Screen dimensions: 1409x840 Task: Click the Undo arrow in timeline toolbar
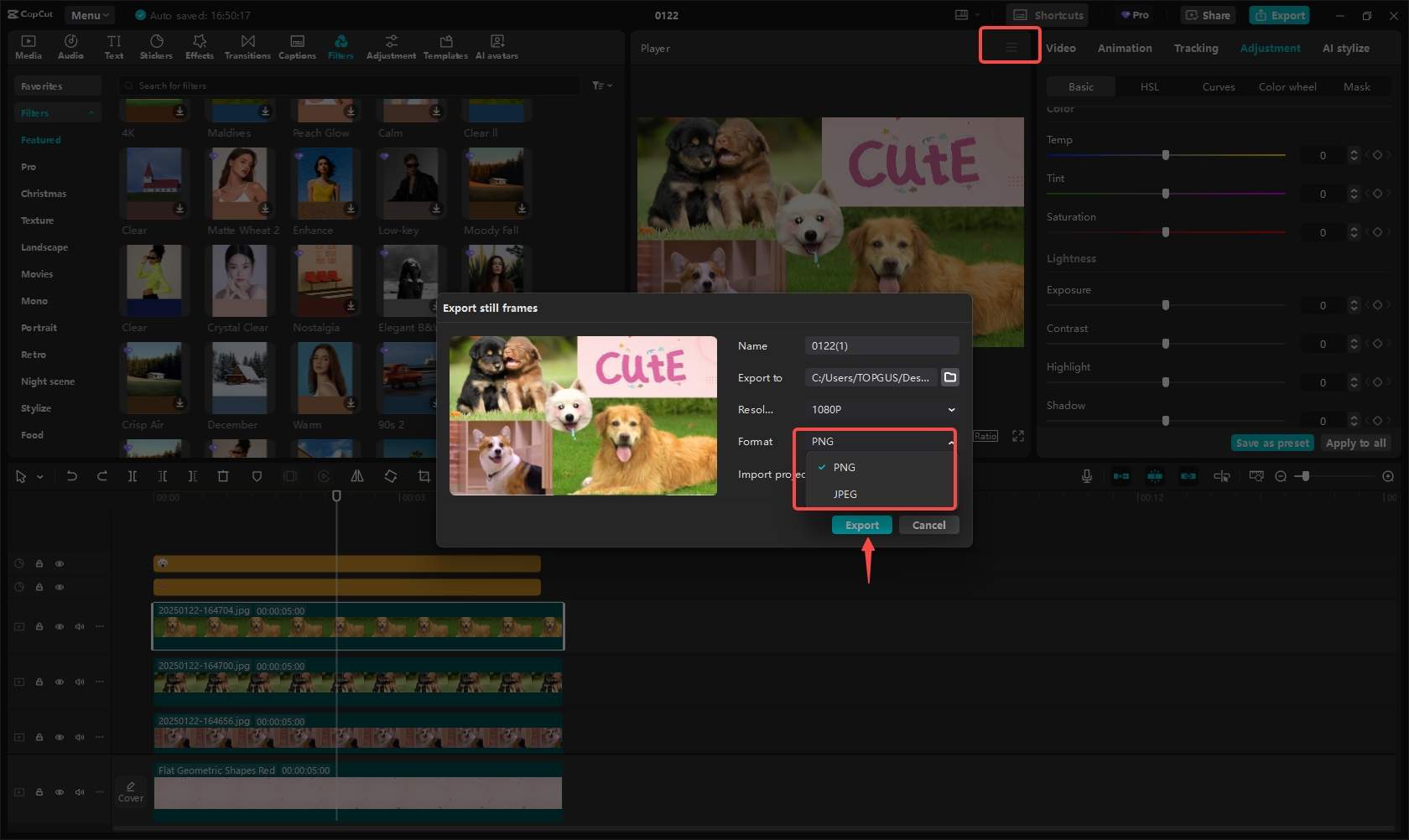pos(72,476)
